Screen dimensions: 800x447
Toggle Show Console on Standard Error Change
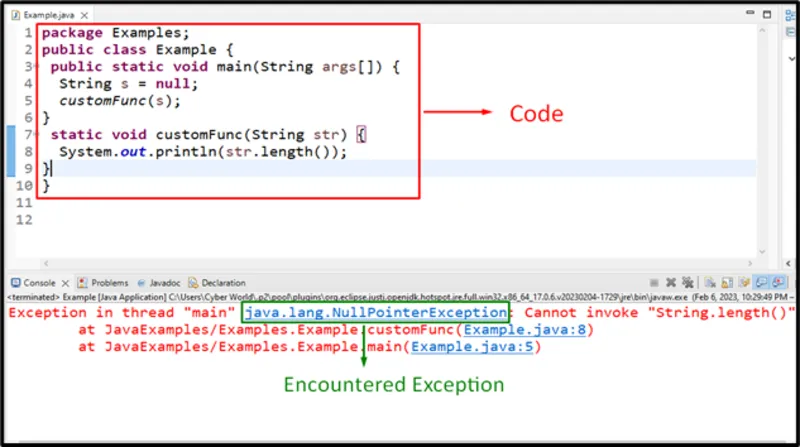tap(778, 282)
